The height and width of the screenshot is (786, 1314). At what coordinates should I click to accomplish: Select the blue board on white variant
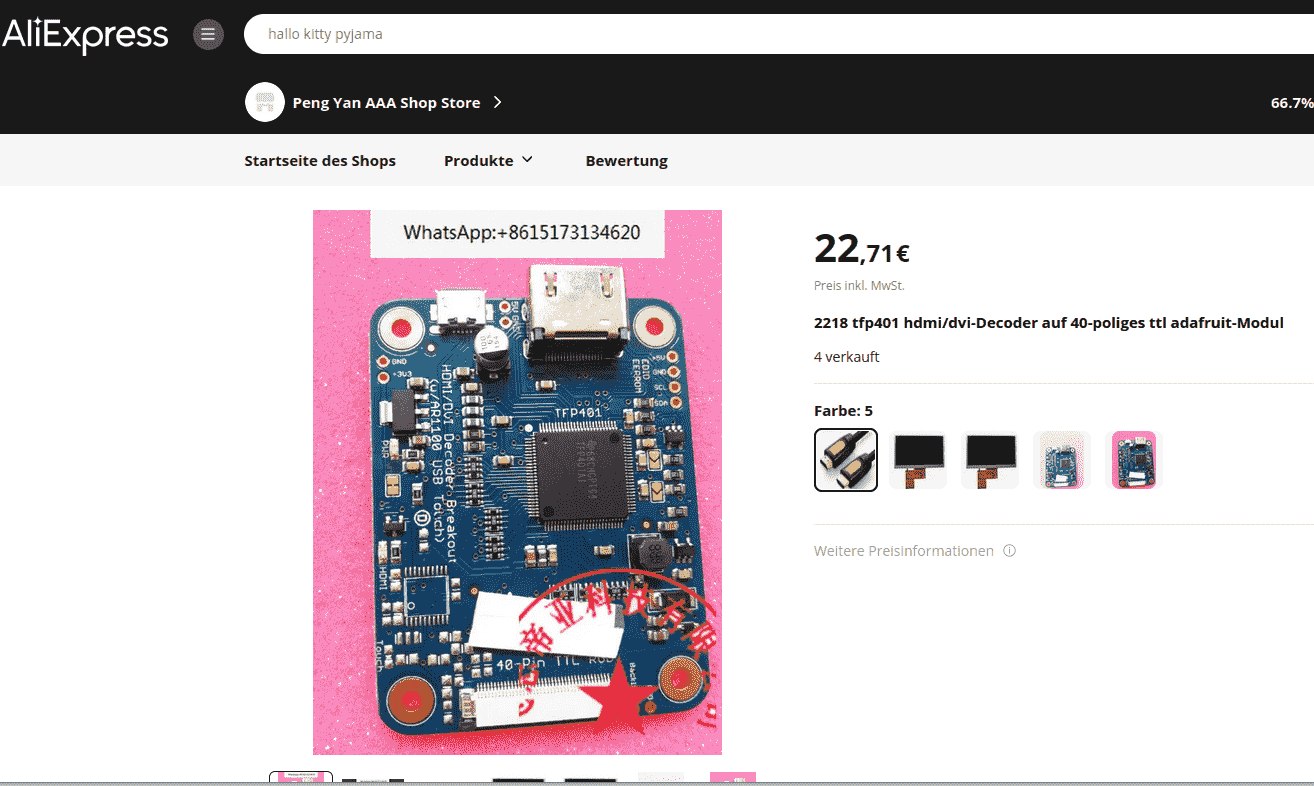click(x=1062, y=460)
